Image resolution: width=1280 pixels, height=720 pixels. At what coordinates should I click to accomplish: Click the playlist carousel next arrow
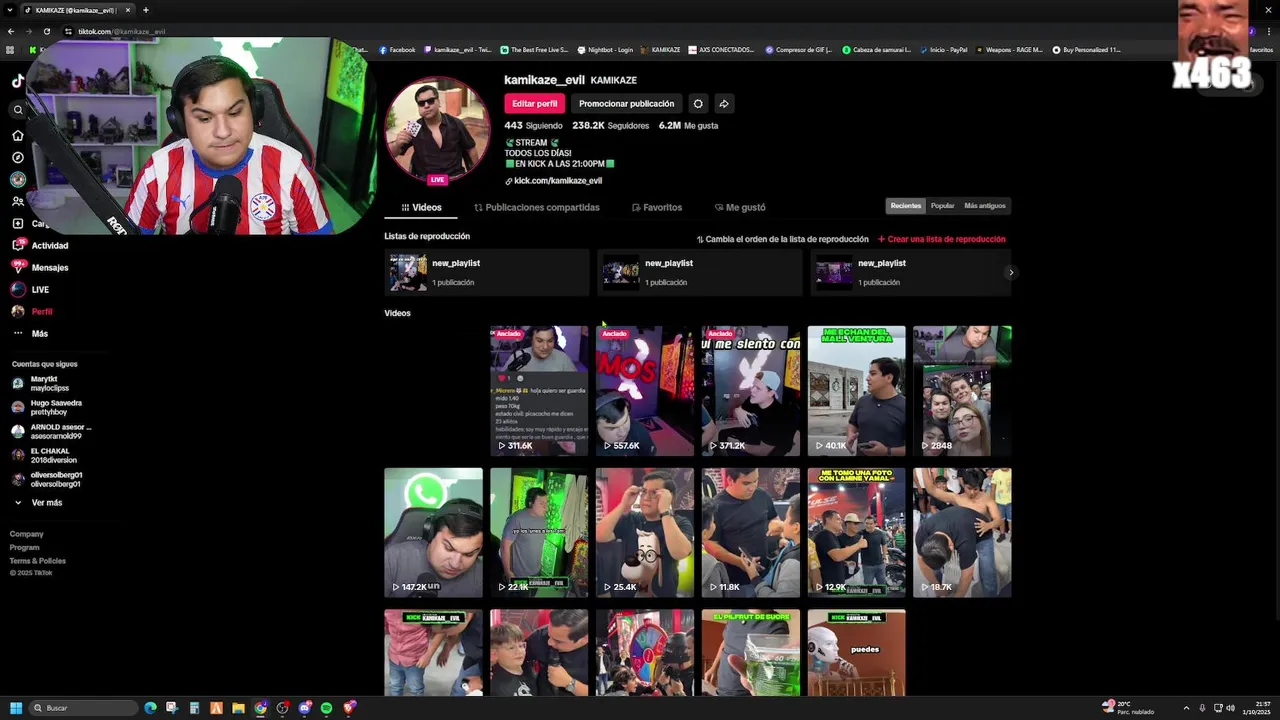1011,272
